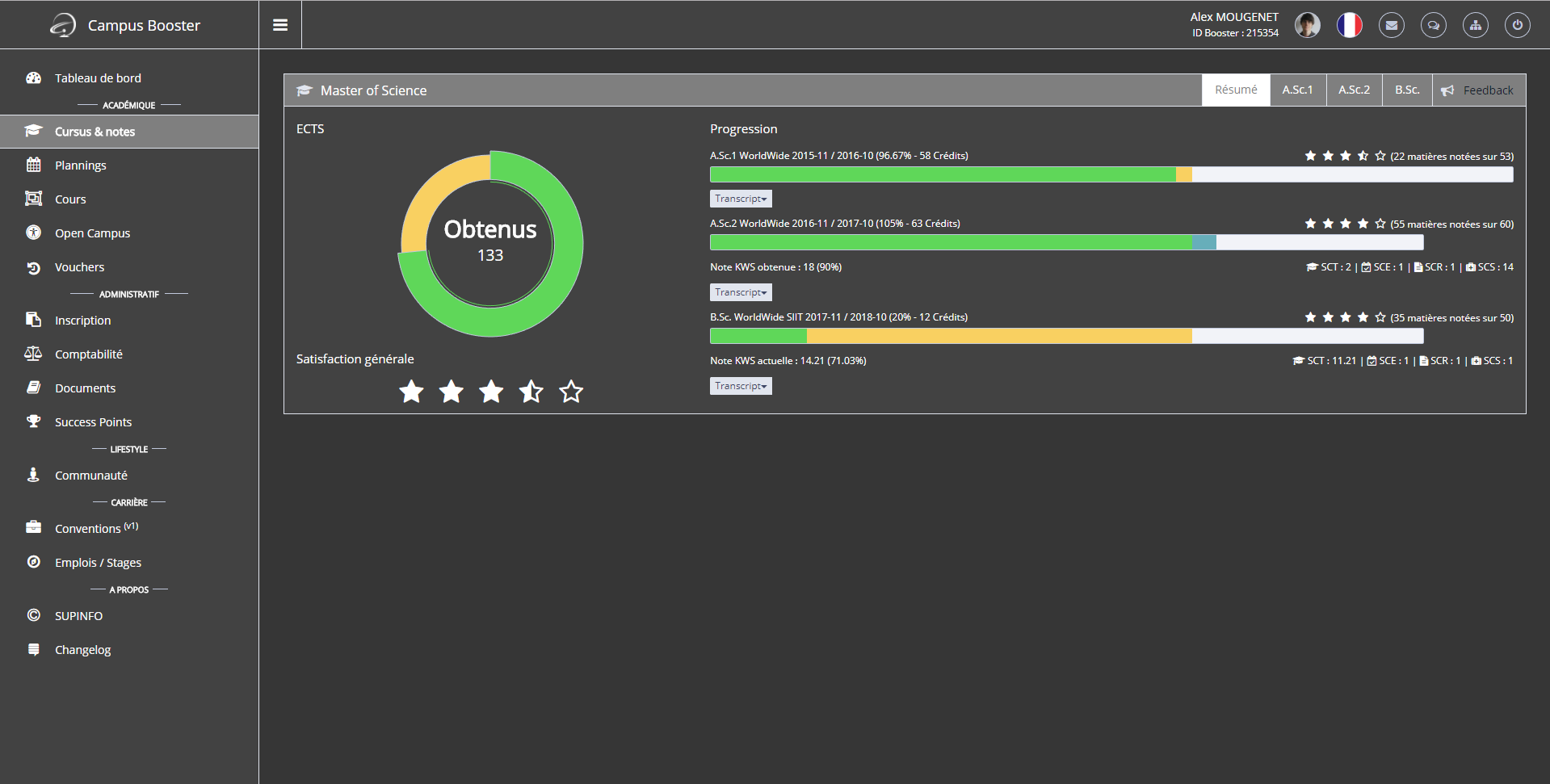Switch to the Résumé tab
This screenshot has width=1550, height=784.
[x=1236, y=90]
